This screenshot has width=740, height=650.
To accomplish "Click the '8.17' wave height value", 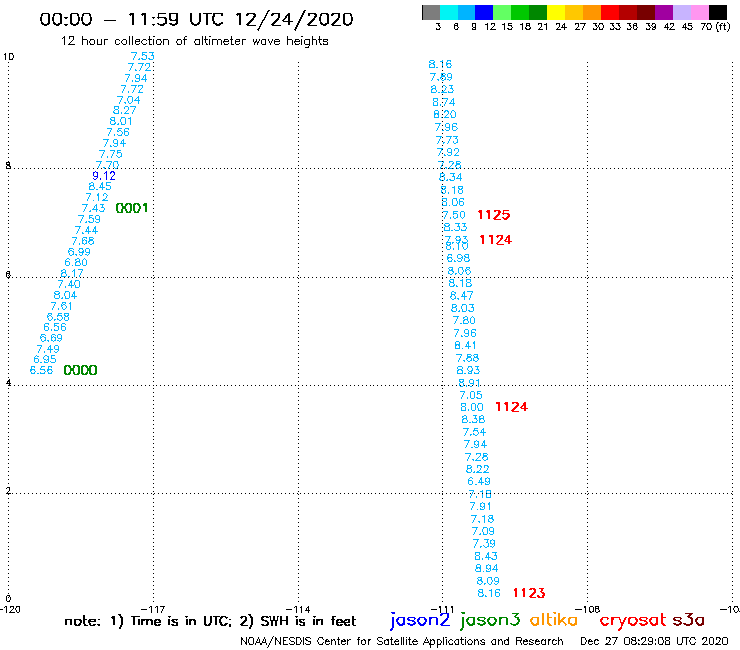I will tap(72, 273).
